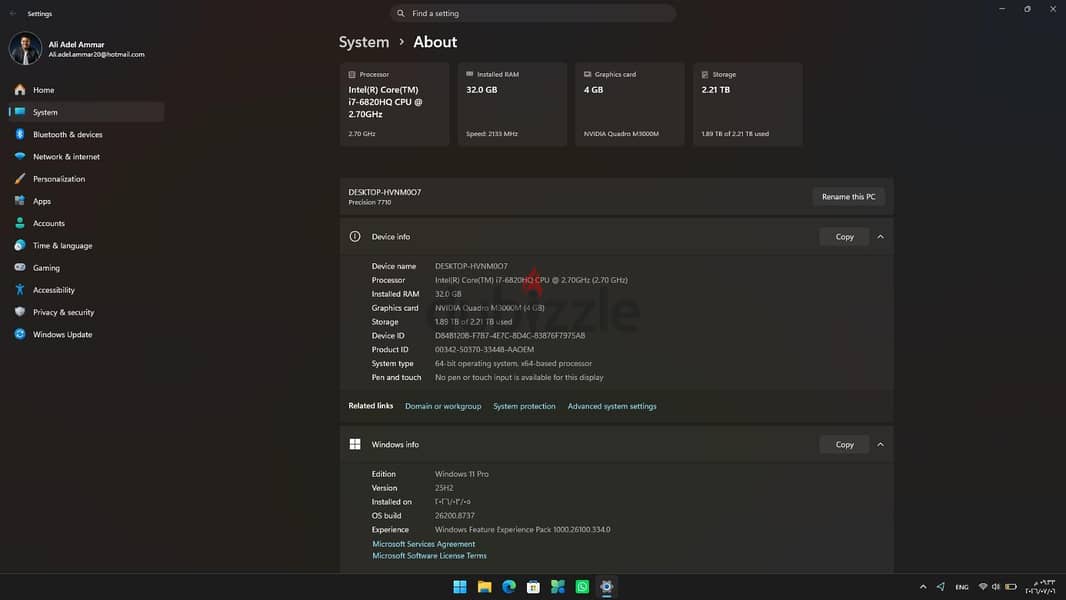This screenshot has width=1066, height=600.
Task: Open Advanced system settings link
Action: click(612, 406)
